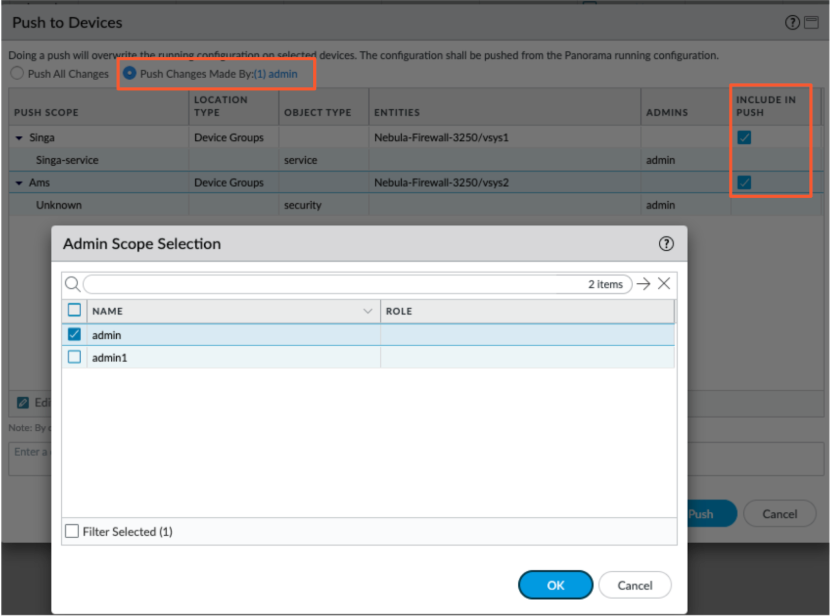Open help for Admin Scope Selection dialog
The image size is (831, 616).
666,244
